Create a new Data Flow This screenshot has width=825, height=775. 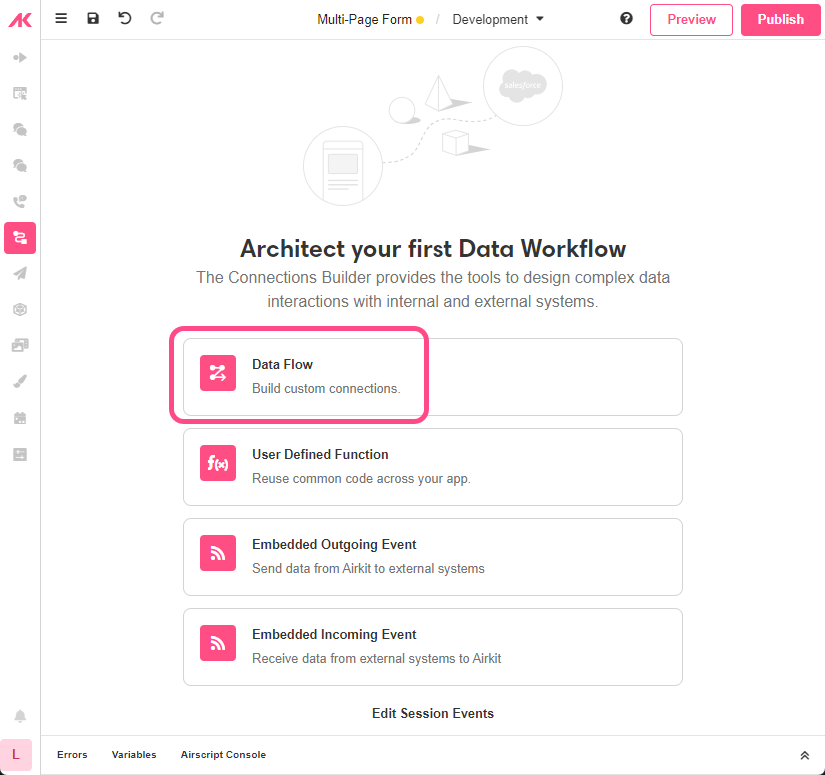432,377
